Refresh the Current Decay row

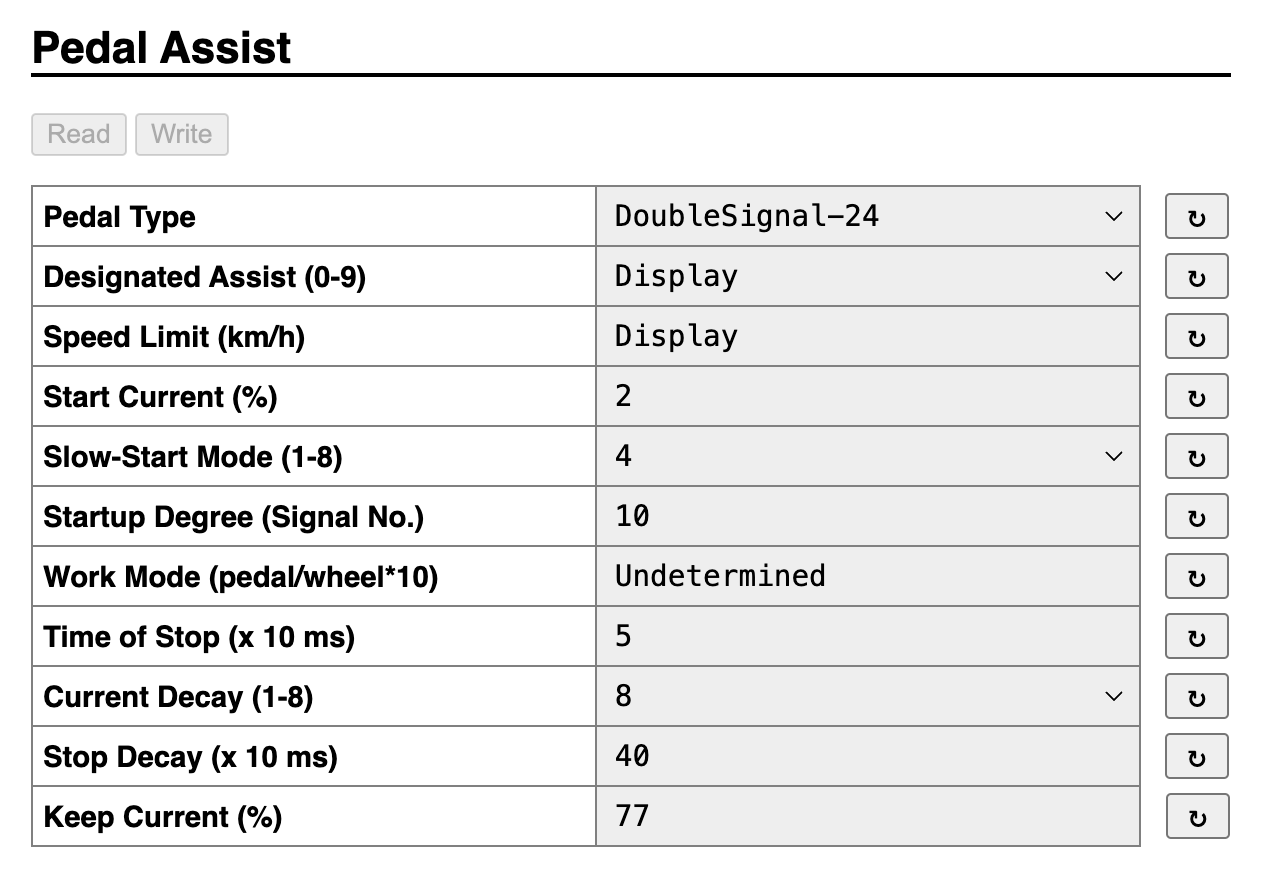click(1196, 697)
